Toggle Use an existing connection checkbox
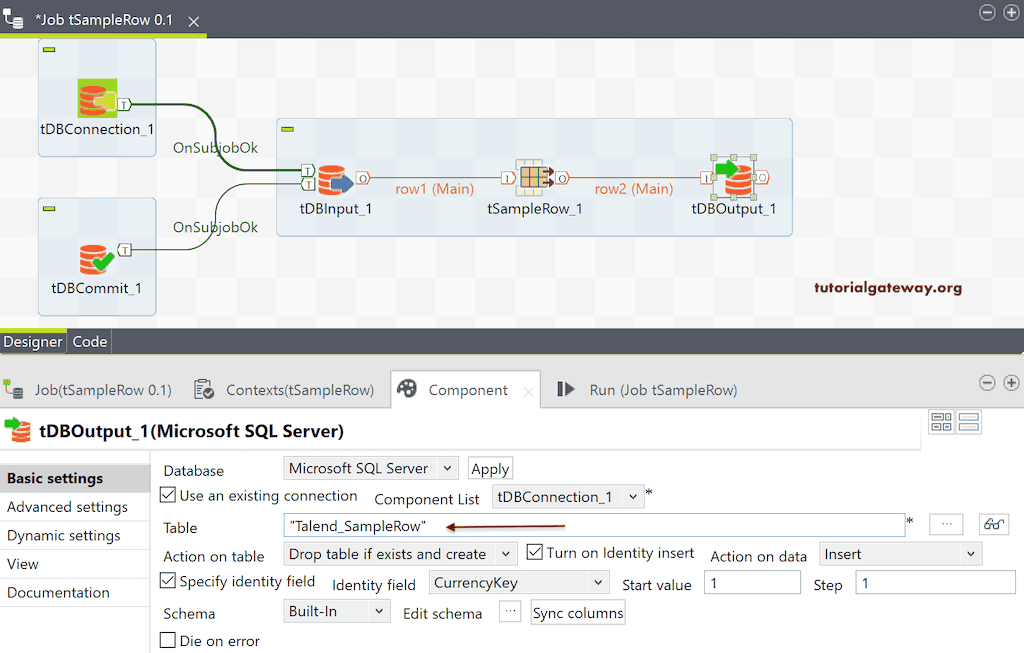 (168, 495)
